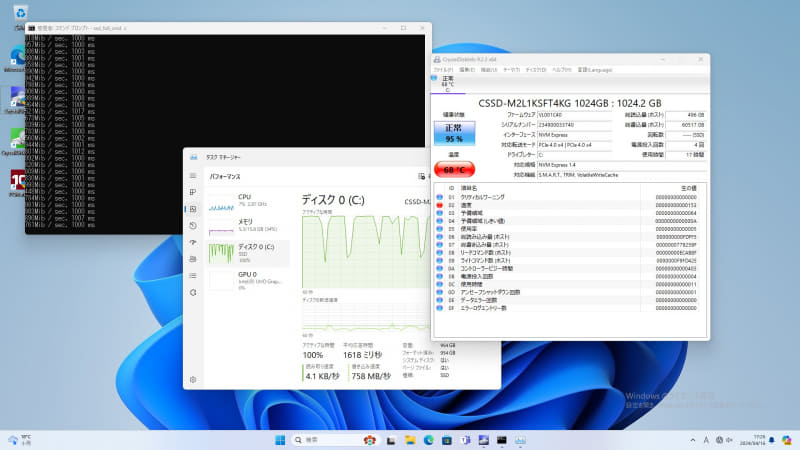Open App history icon in Task Manager
This screenshot has width=800, height=450.
pos(193,226)
